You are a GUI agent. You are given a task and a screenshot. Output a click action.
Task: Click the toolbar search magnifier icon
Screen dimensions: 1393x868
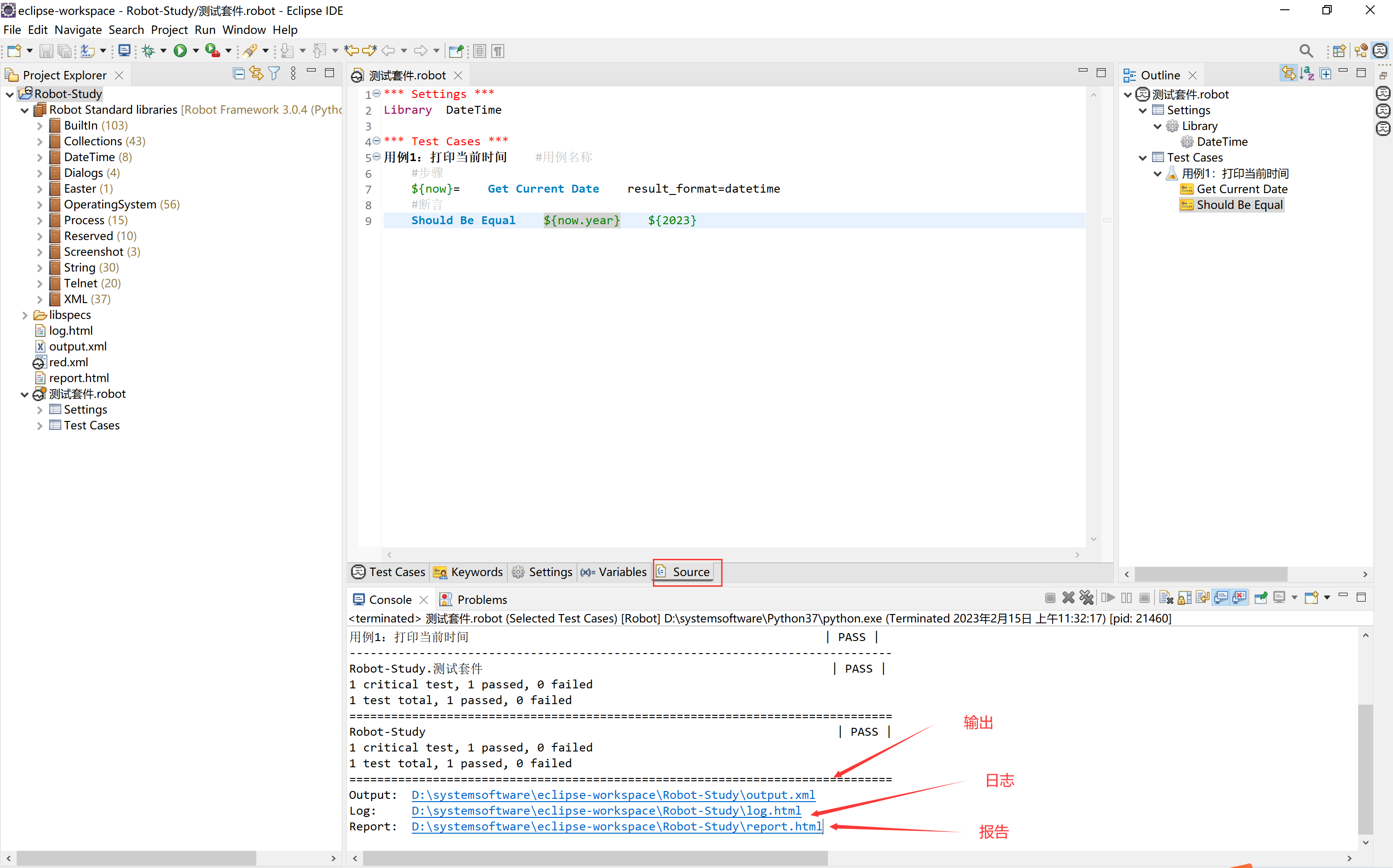click(1306, 51)
